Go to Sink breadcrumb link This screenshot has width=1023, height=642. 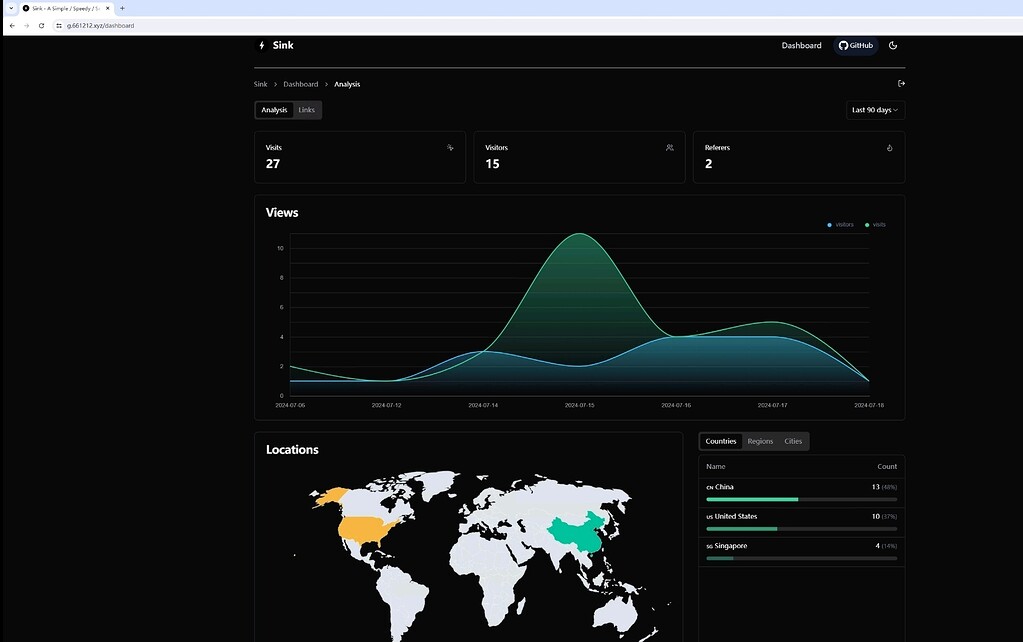click(x=260, y=84)
